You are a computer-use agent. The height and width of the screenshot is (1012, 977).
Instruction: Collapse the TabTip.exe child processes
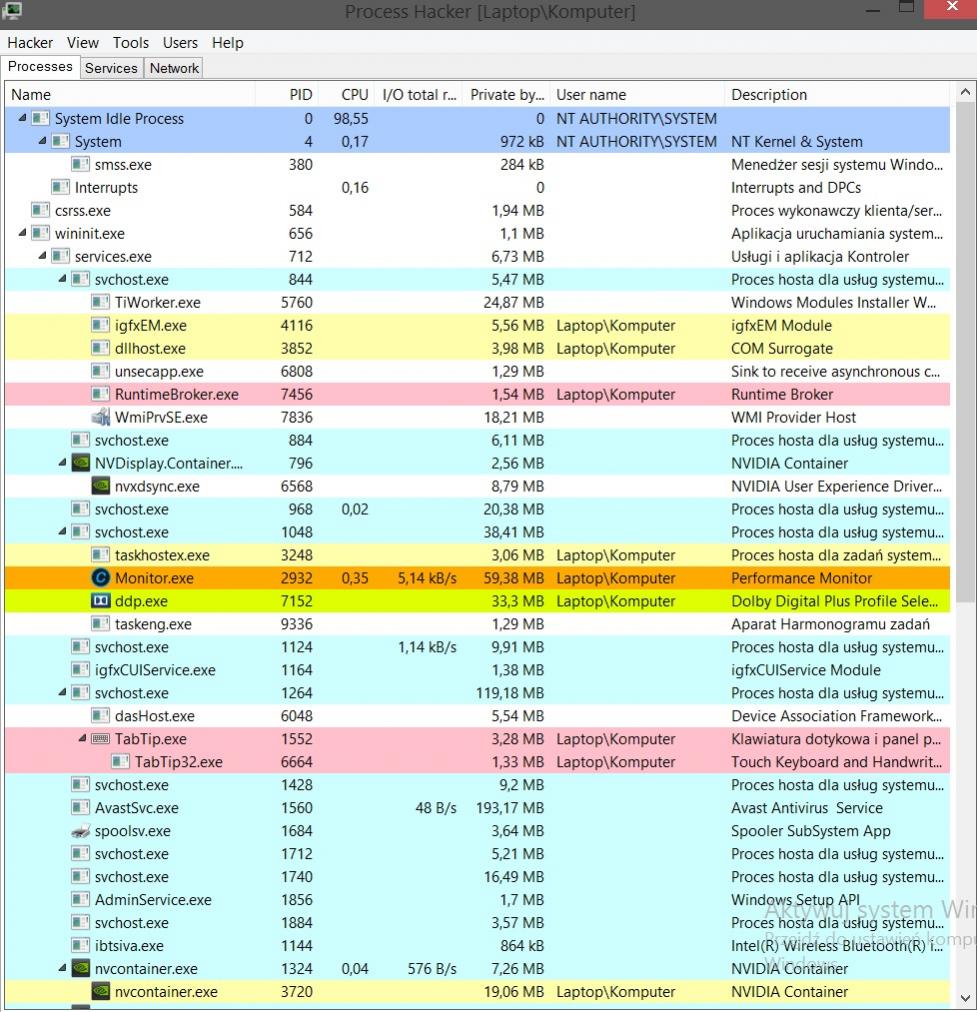click(x=82, y=739)
